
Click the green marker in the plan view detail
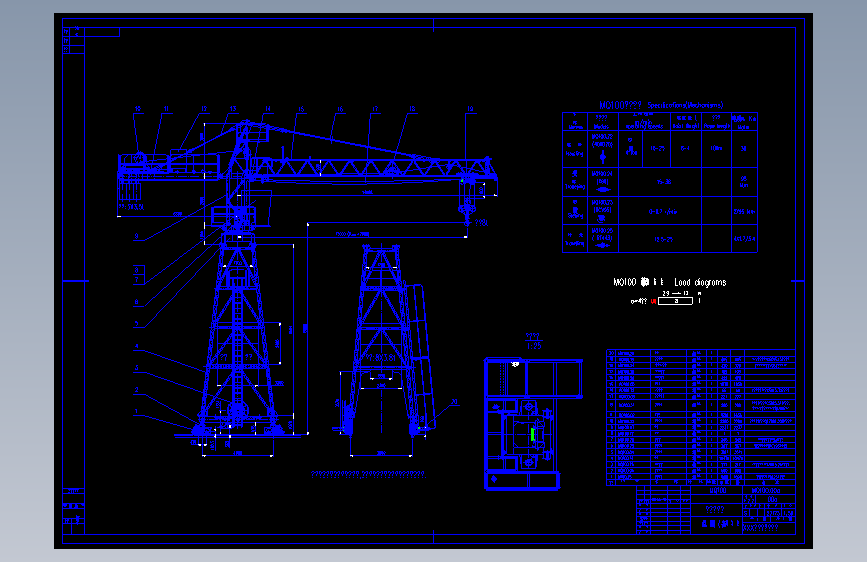pyautogui.click(x=532, y=434)
